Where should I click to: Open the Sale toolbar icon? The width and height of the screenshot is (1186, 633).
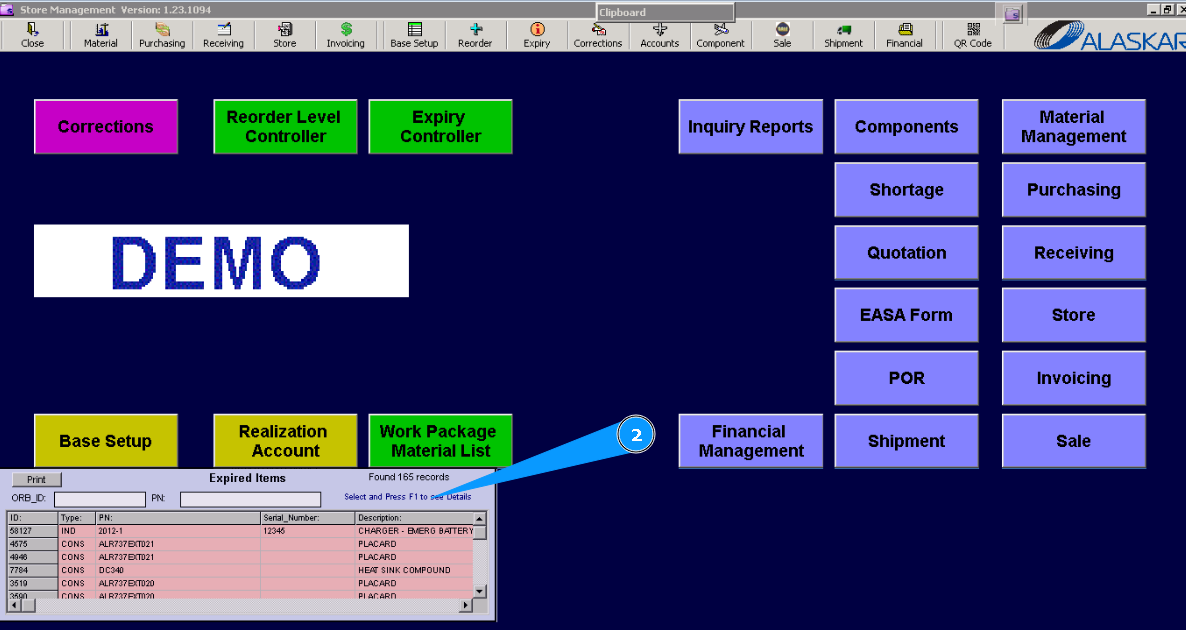pyautogui.click(x=782, y=36)
